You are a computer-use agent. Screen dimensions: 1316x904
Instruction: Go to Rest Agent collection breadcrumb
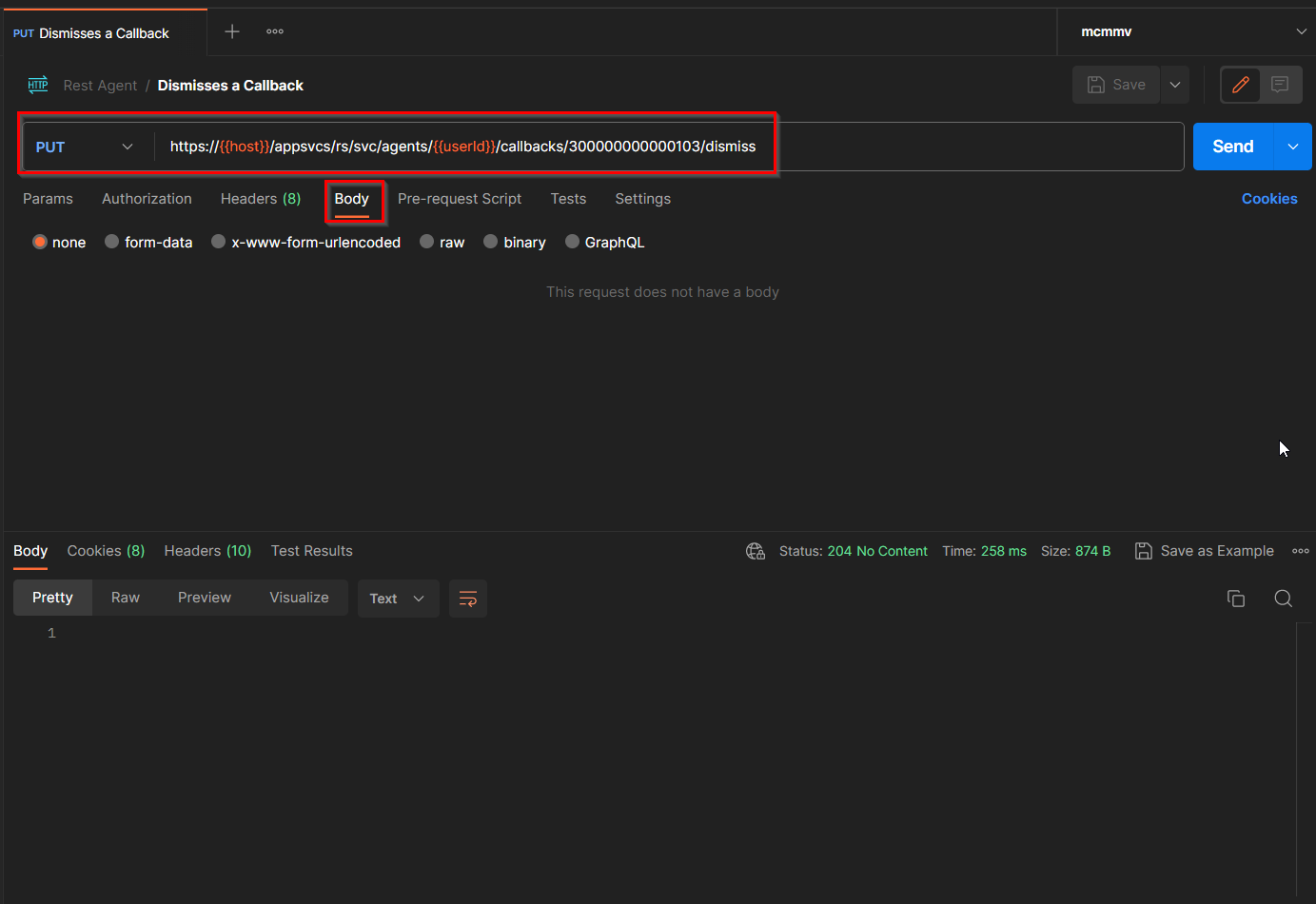click(100, 86)
